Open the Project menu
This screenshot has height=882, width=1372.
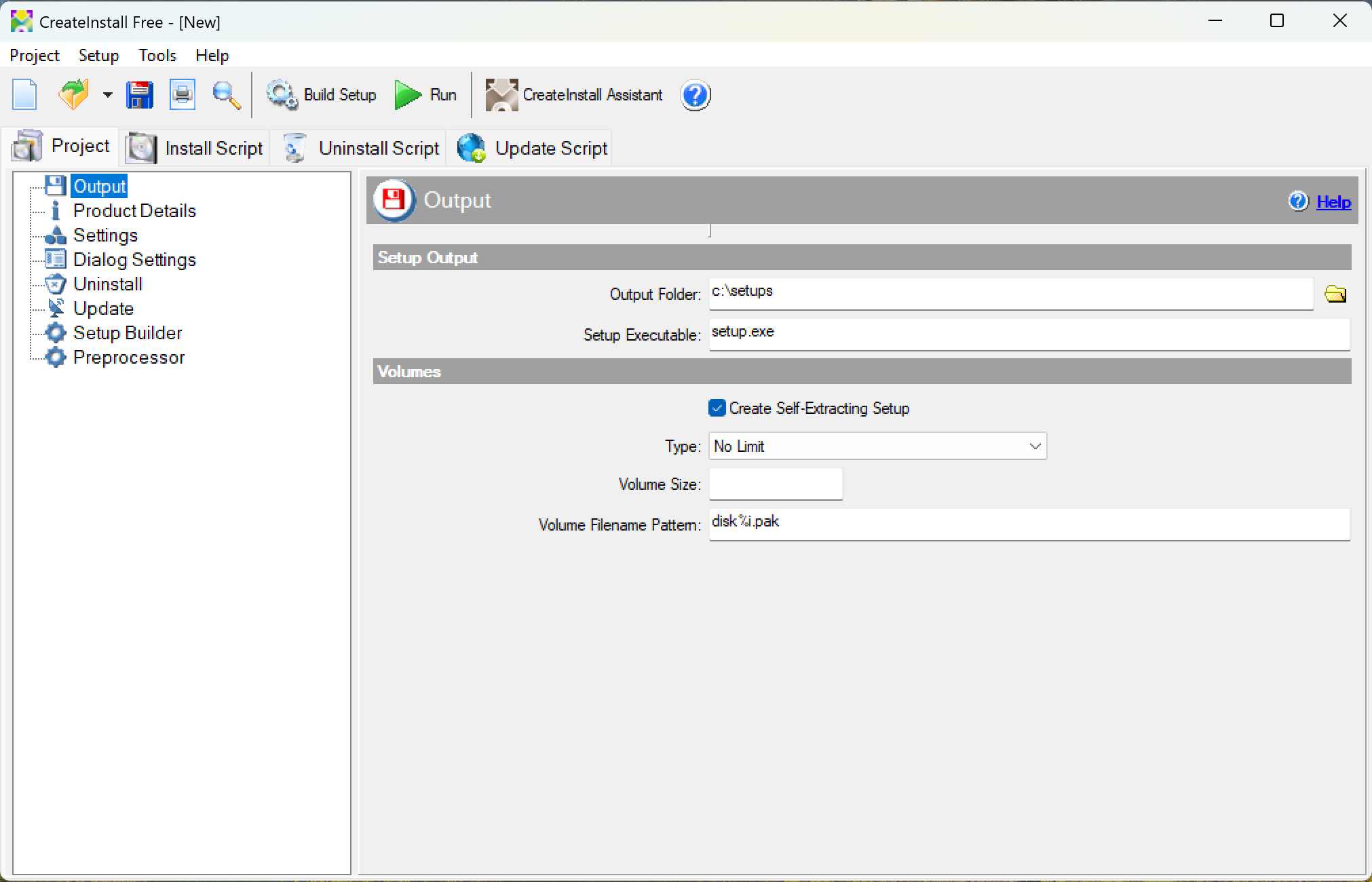click(35, 56)
